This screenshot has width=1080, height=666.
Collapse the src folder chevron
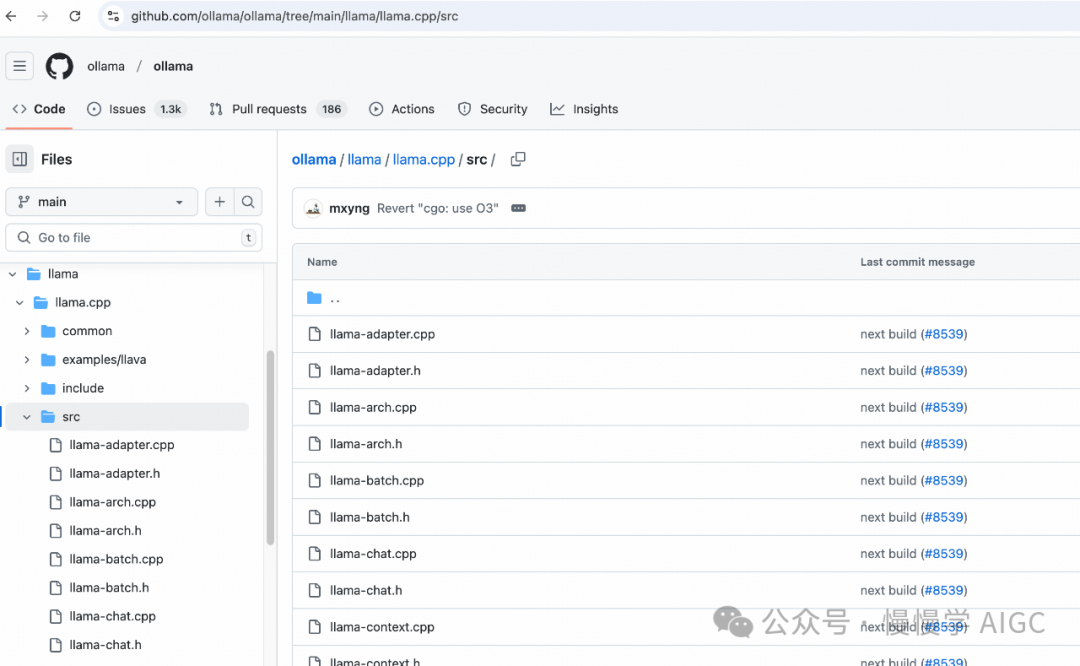27,417
